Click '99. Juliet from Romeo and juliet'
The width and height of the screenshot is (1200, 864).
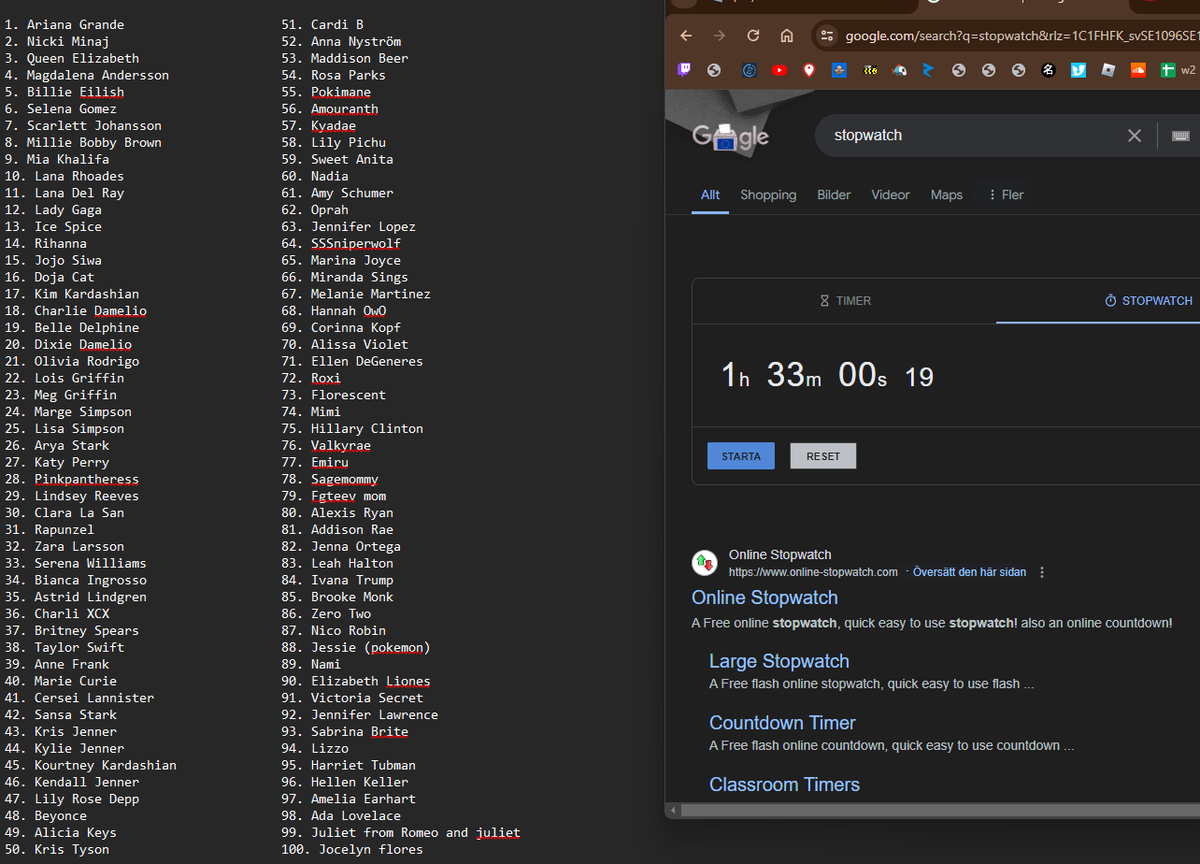pos(401,833)
